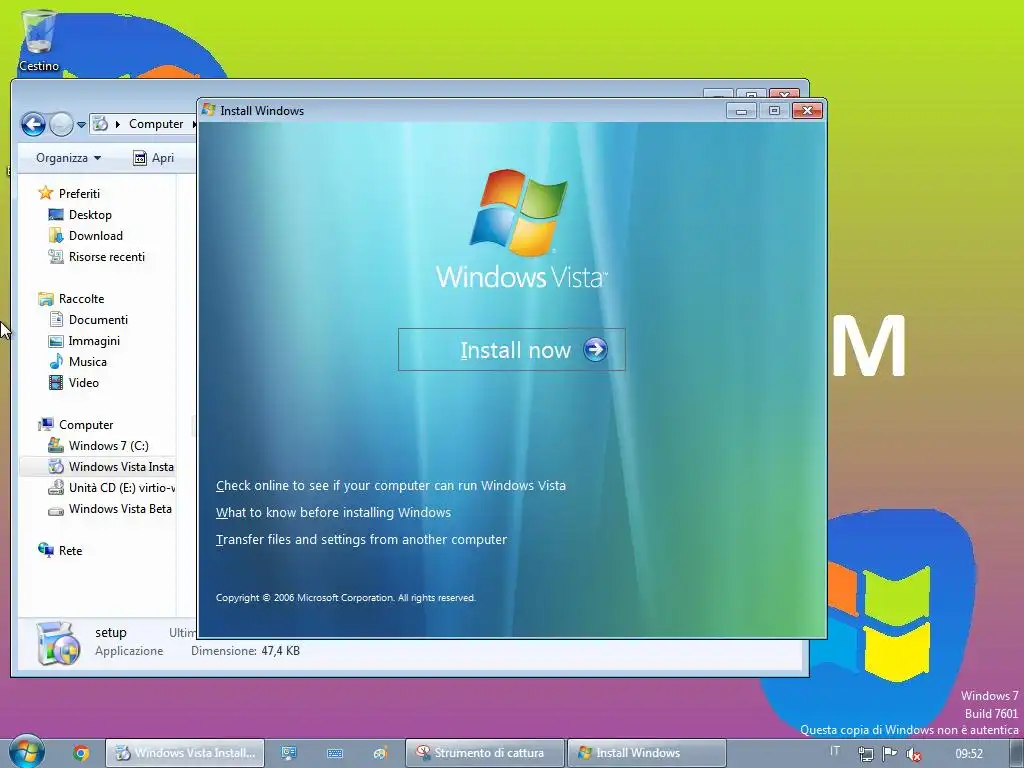The image size is (1024, 768).
Task: Open Immagini library
Action: tap(94, 341)
